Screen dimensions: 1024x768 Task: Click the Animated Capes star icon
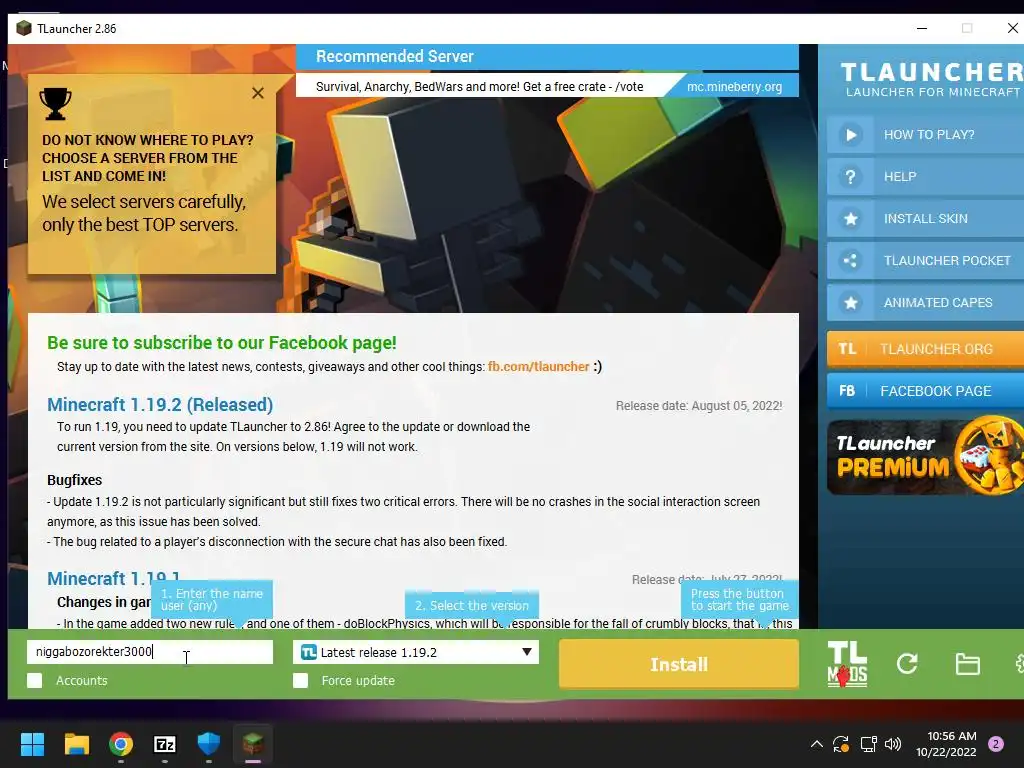pyautogui.click(x=850, y=302)
